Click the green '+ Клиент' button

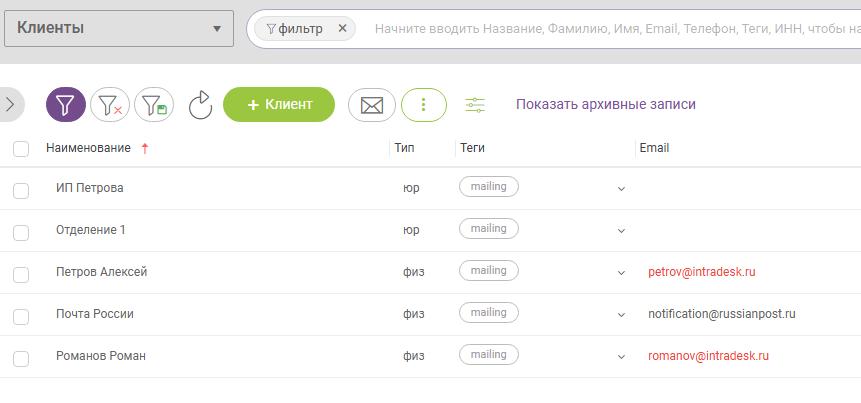click(279, 104)
